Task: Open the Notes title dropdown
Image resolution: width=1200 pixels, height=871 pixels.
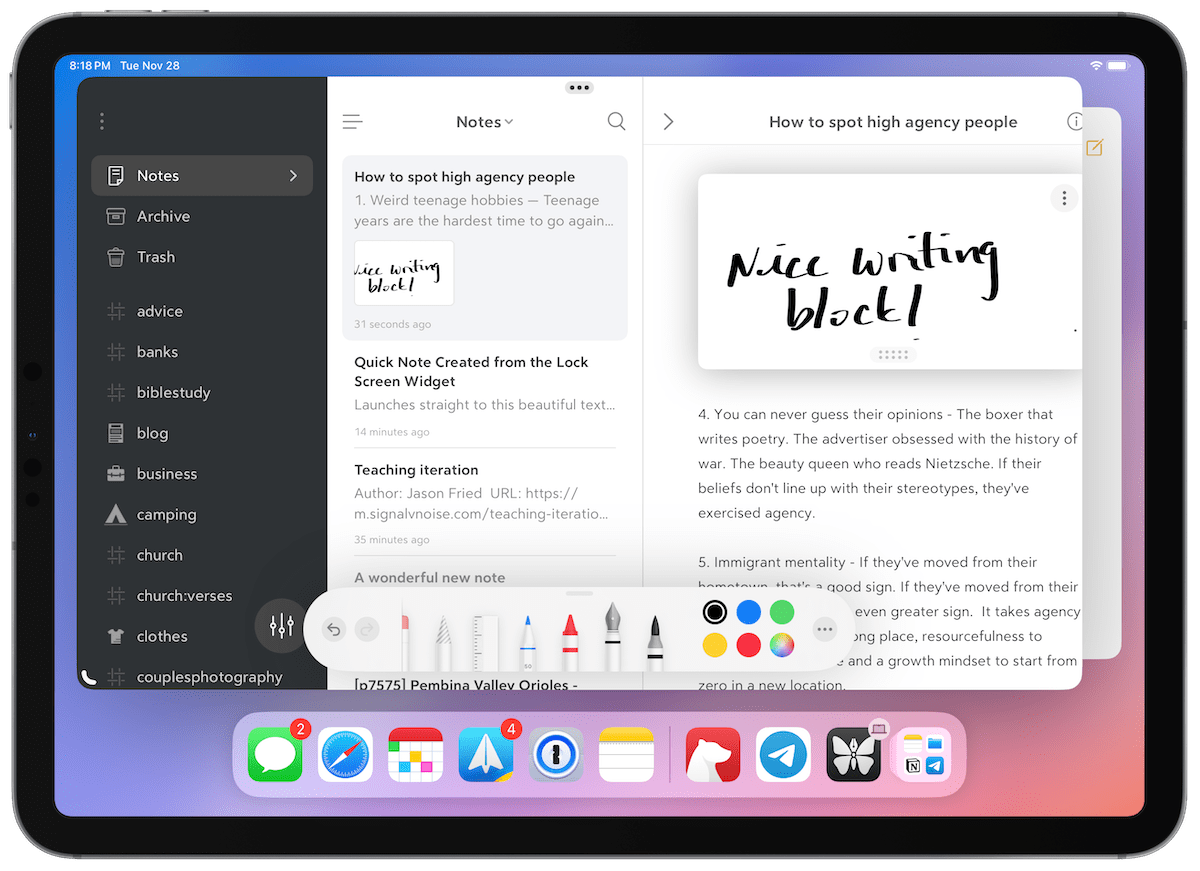Action: pyautogui.click(x=485, y=121)
